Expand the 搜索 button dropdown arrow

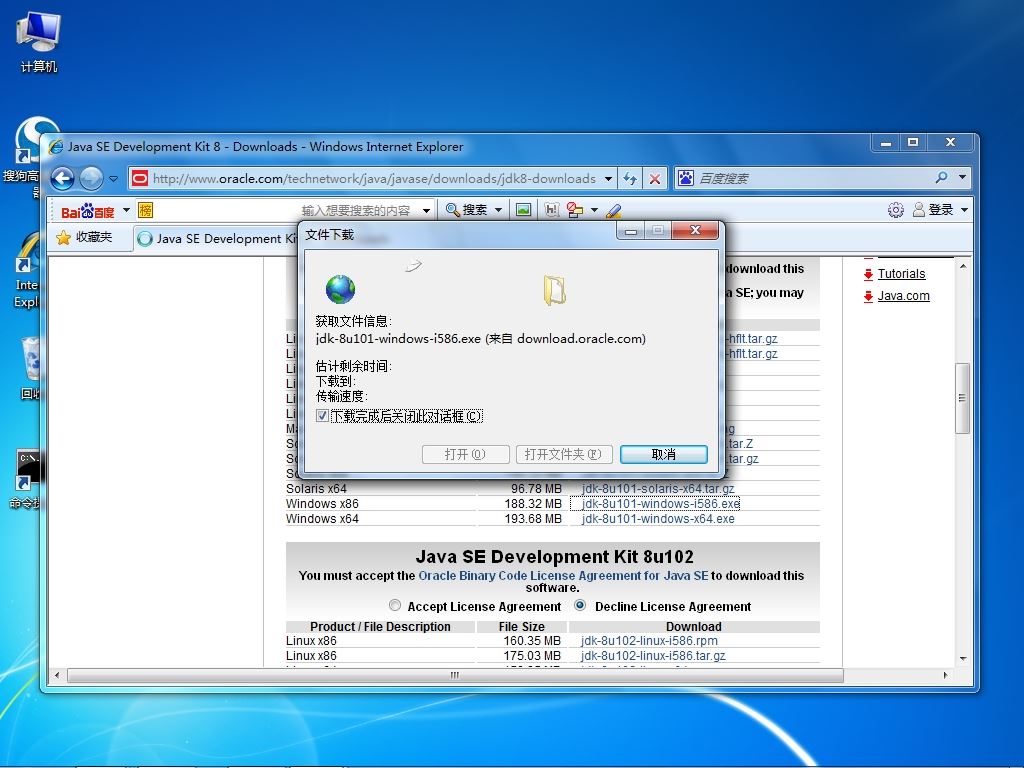click(x=498, y=210)
